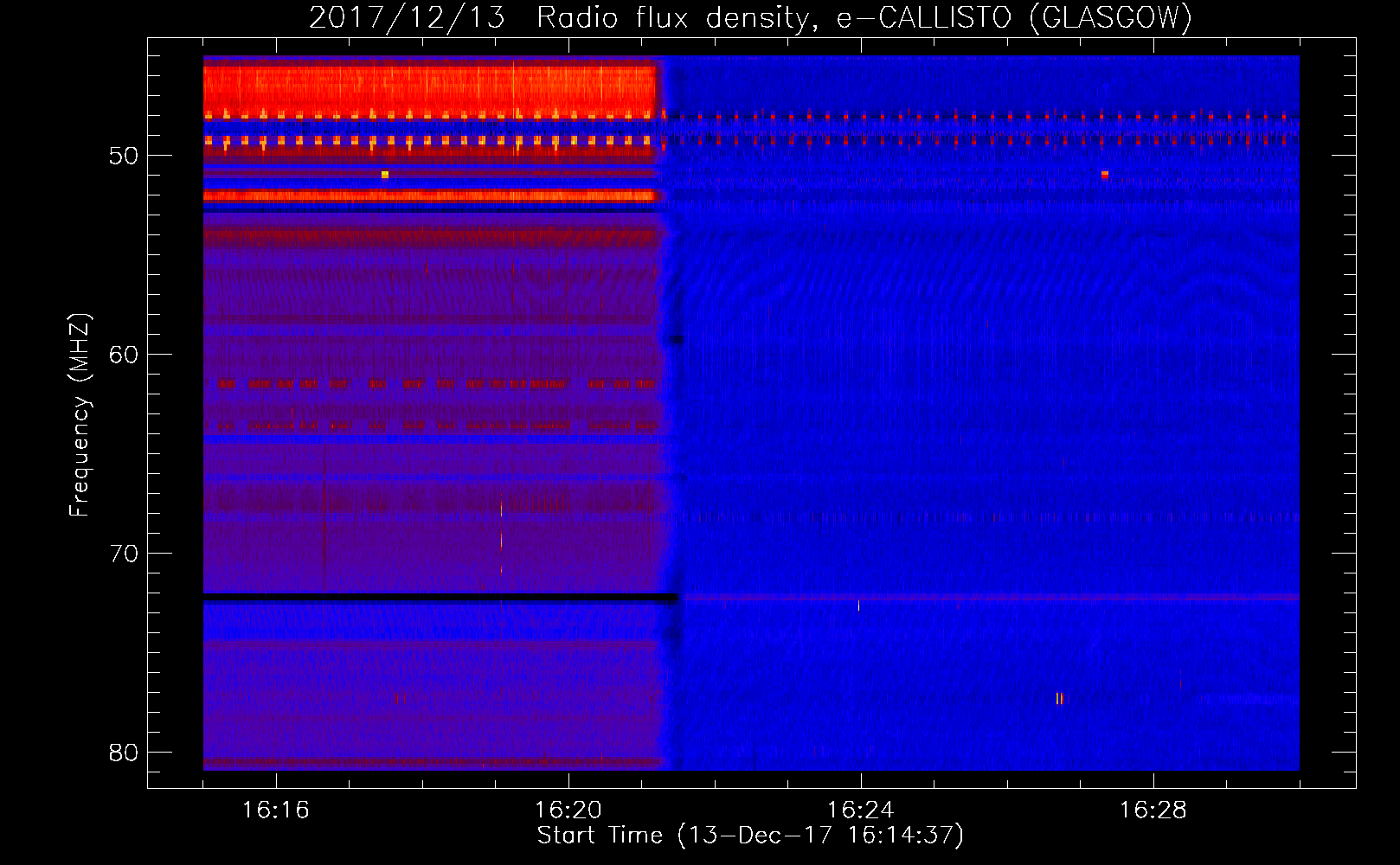This screenshot has width=1400, height=865.
Task: Click the 70 frequency tick label
Action: tap(124, 554)
